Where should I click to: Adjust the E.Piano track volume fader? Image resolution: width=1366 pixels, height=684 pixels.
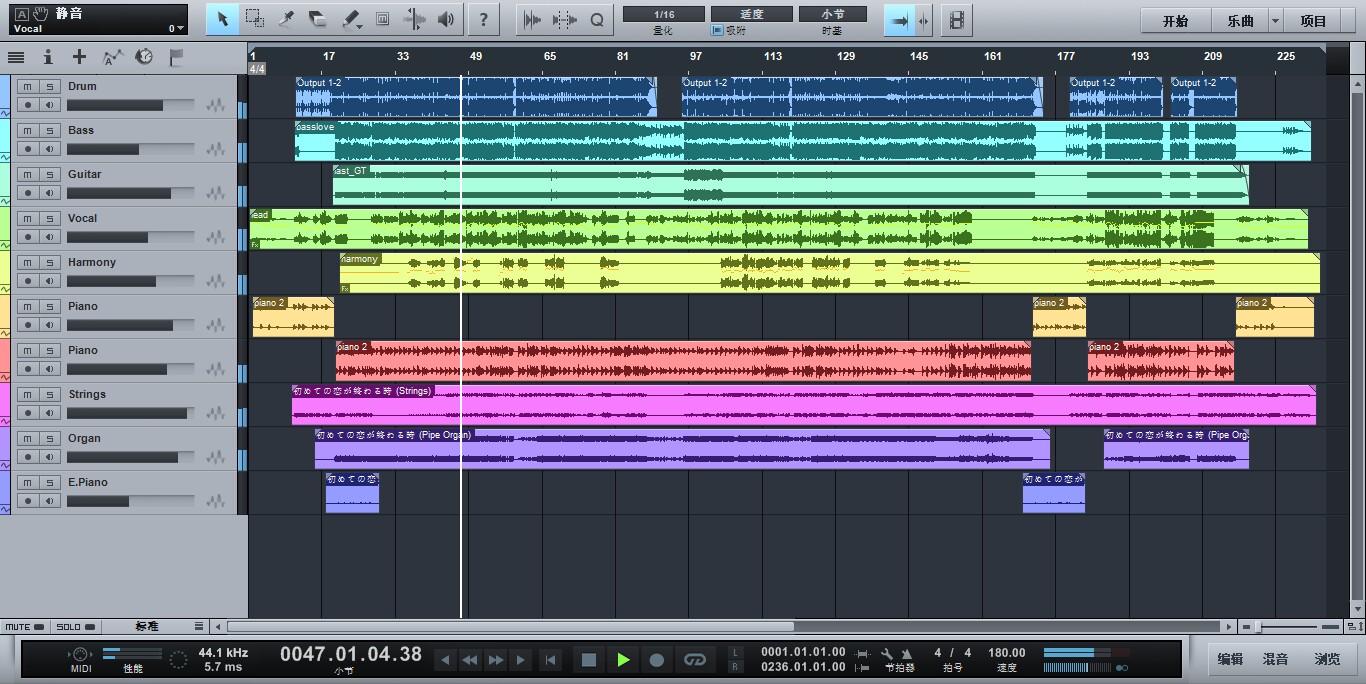pos(130,501)
